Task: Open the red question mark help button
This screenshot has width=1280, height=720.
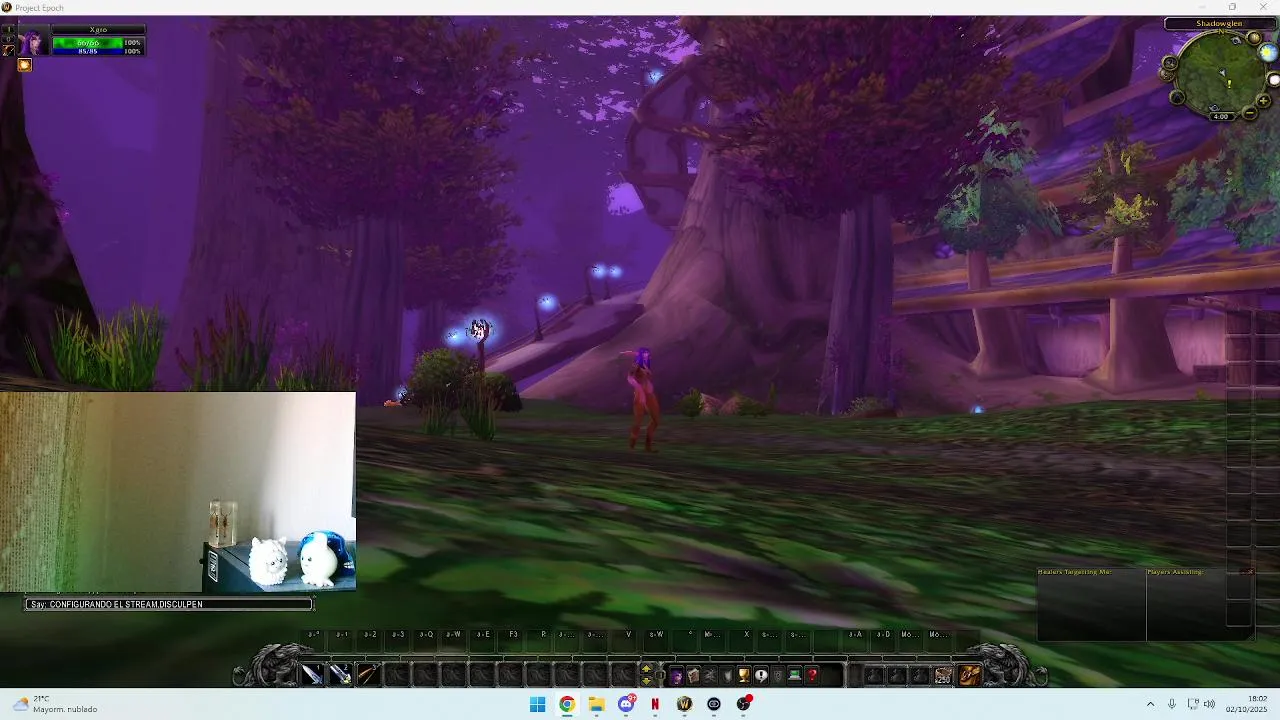Action: tap(811, 676)
